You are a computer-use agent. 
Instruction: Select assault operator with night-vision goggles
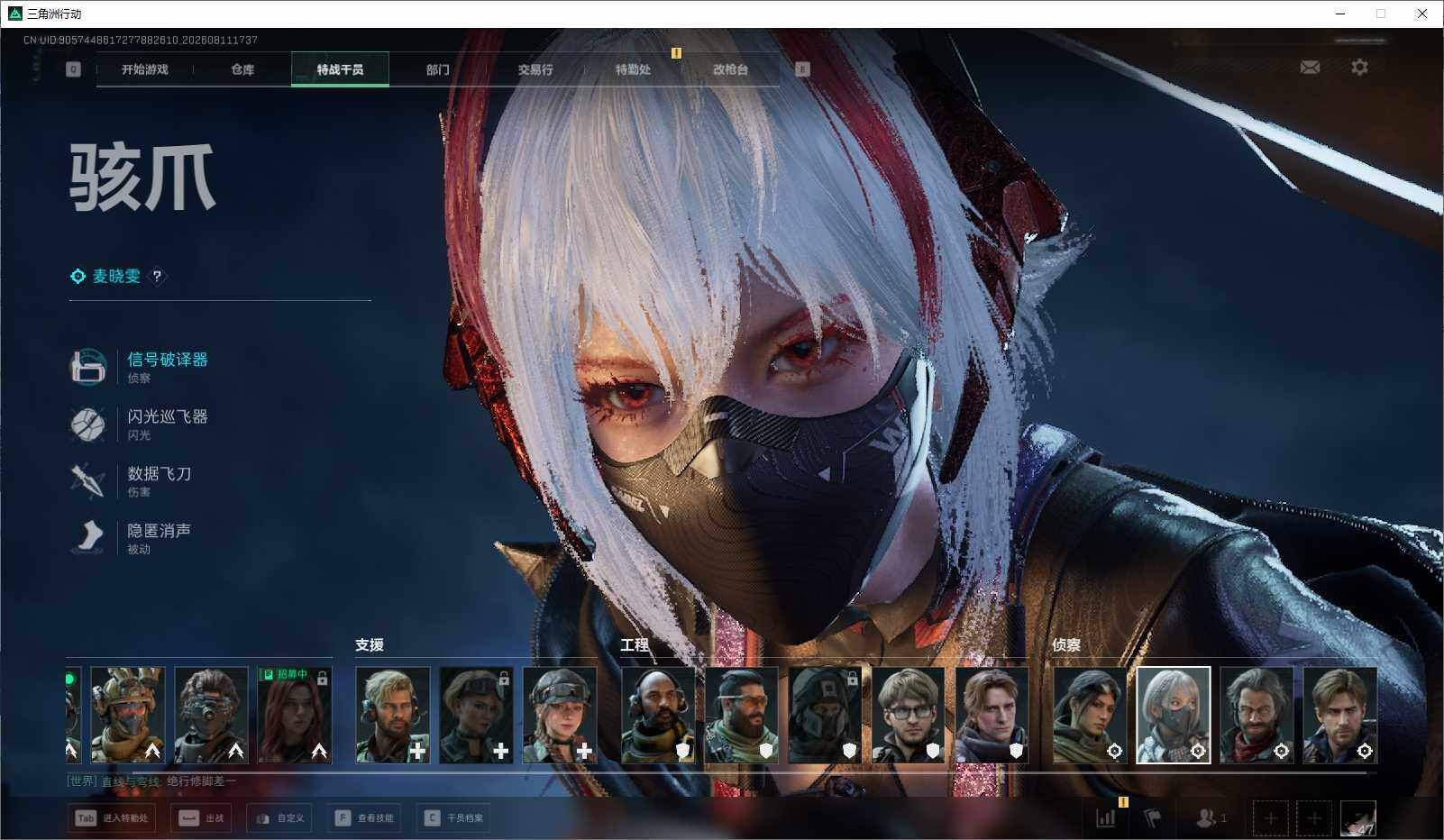pyautogui.click(x=211, y=716)
